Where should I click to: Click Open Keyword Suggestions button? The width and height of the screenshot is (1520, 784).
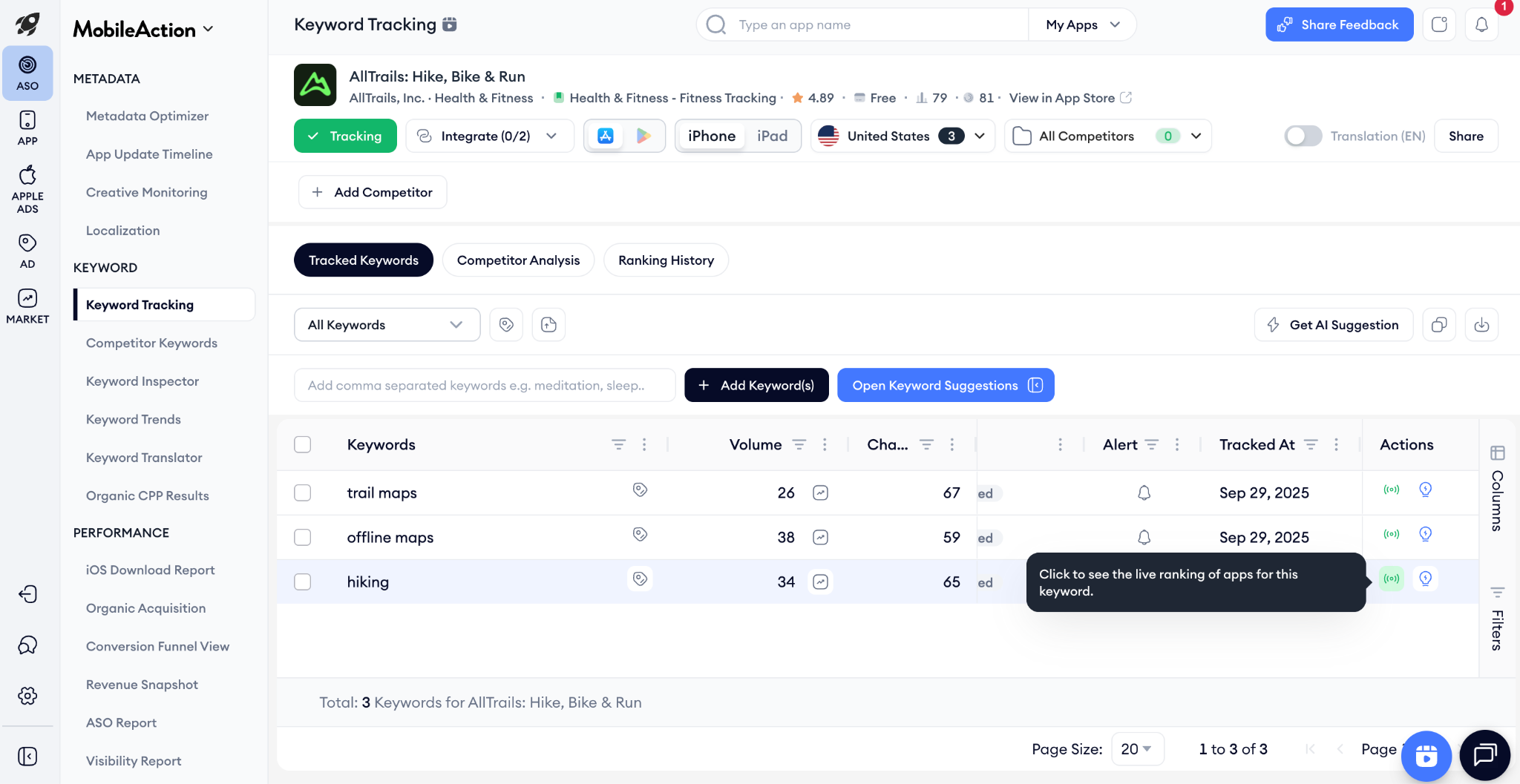946,385
